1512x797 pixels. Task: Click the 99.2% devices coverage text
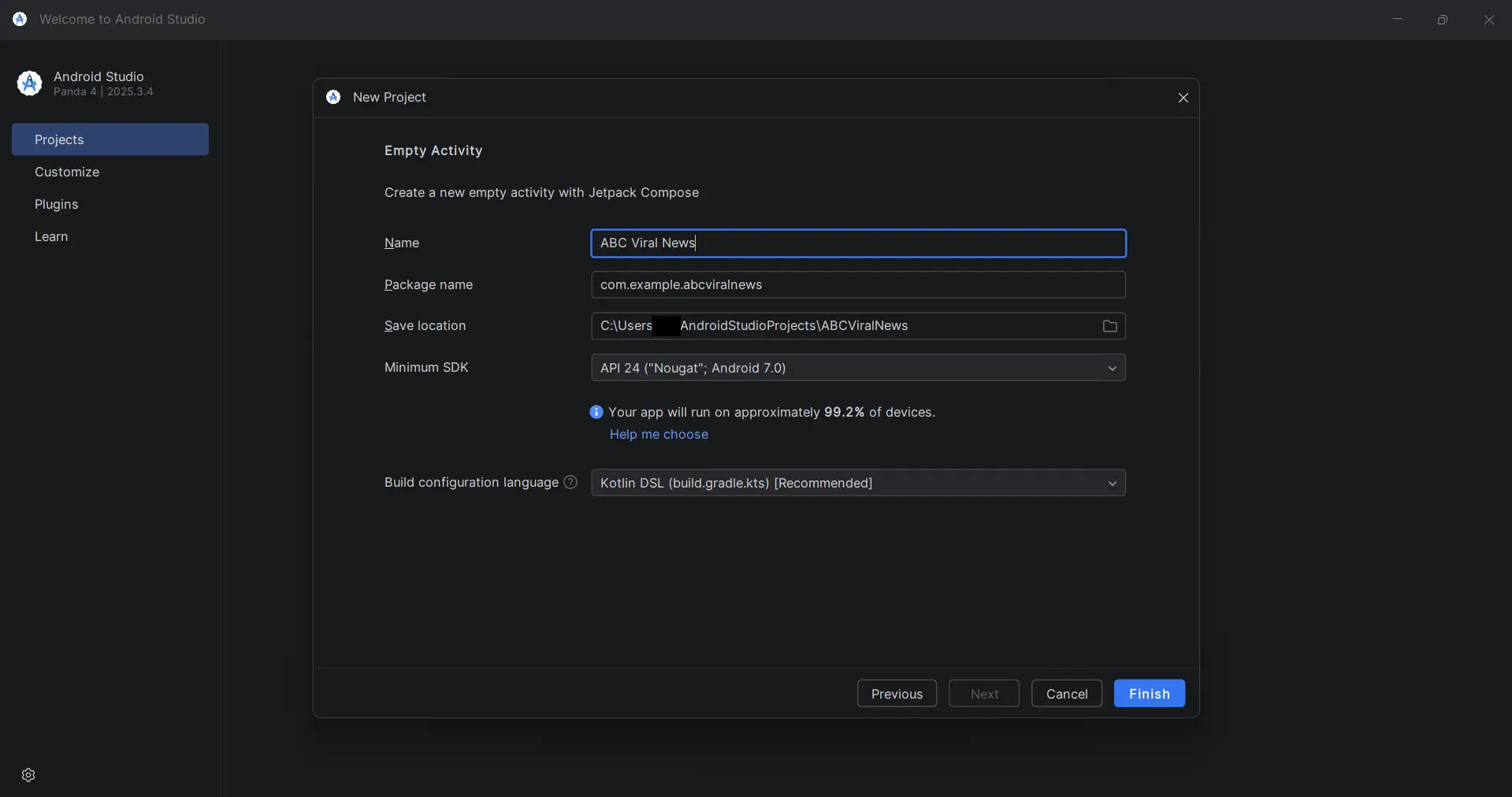pyautogui.click(x=771, y=412)
